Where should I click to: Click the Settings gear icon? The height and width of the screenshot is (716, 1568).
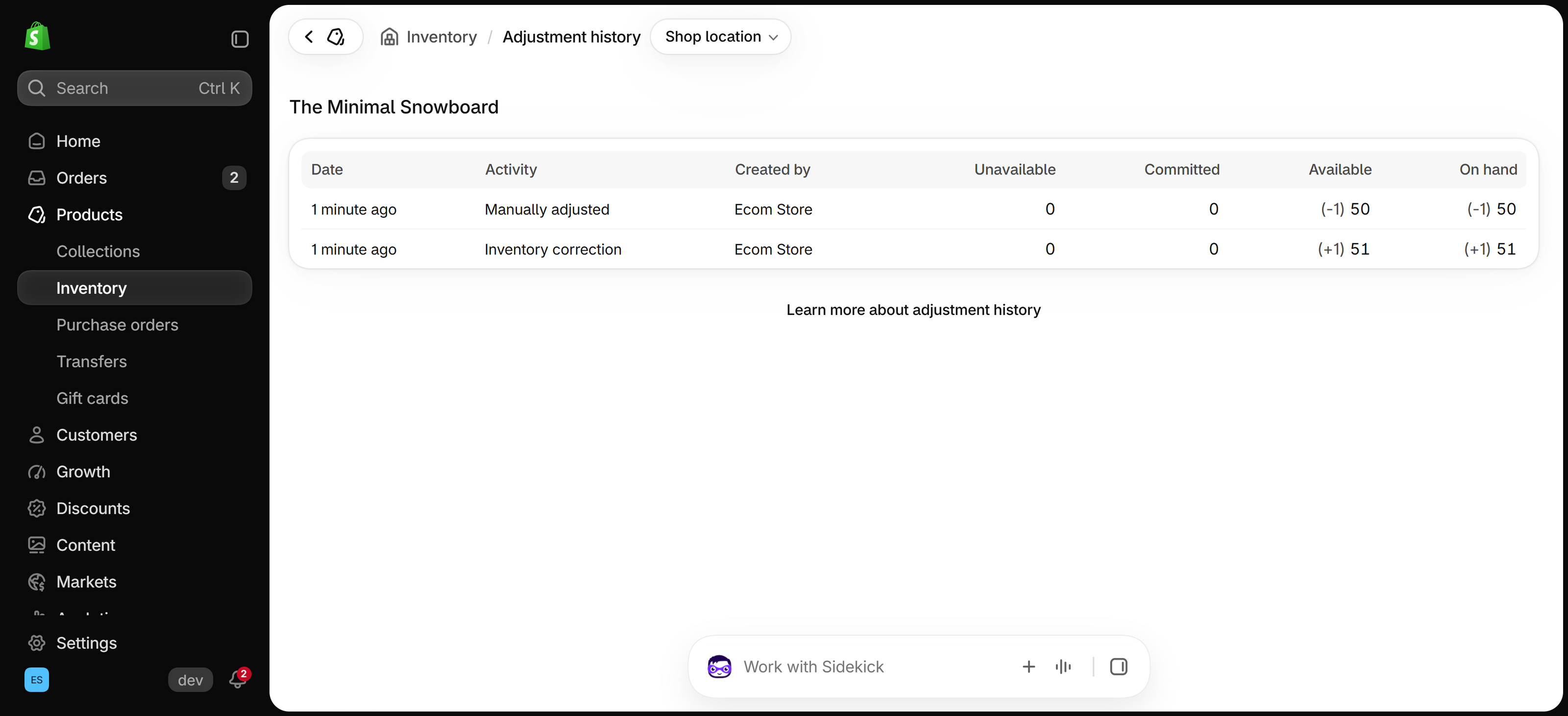[37, 643]
